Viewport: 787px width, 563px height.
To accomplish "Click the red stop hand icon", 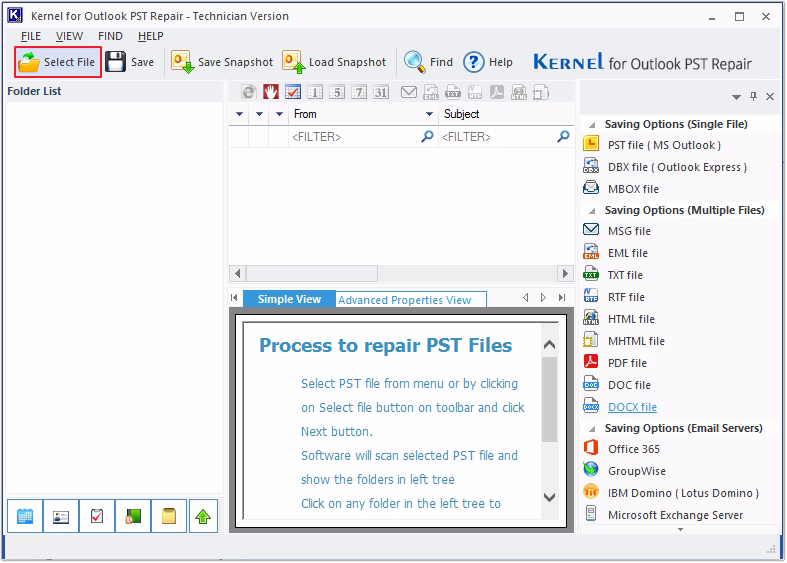I will point(271,92).
